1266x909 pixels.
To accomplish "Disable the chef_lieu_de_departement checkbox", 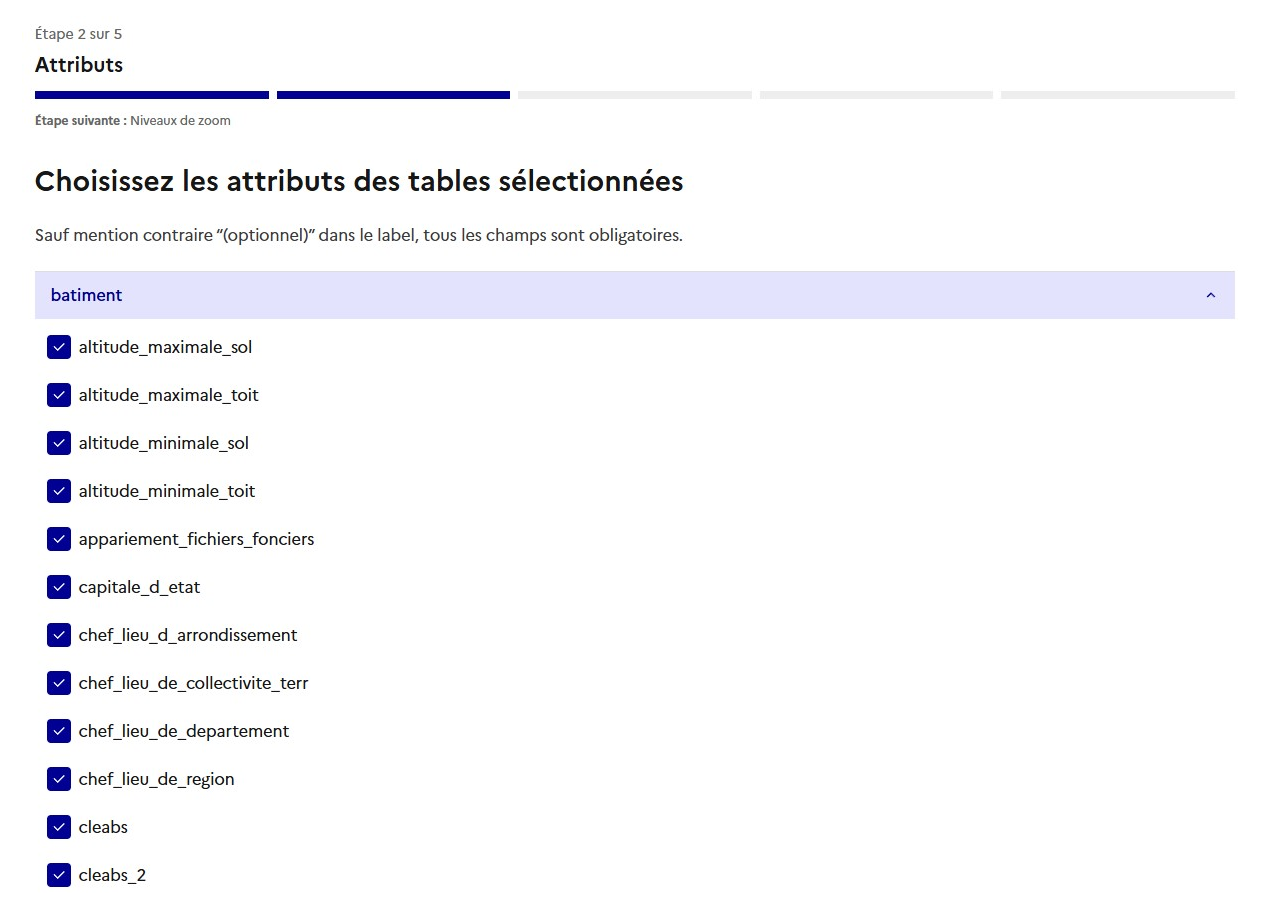I will pos(59,731).
